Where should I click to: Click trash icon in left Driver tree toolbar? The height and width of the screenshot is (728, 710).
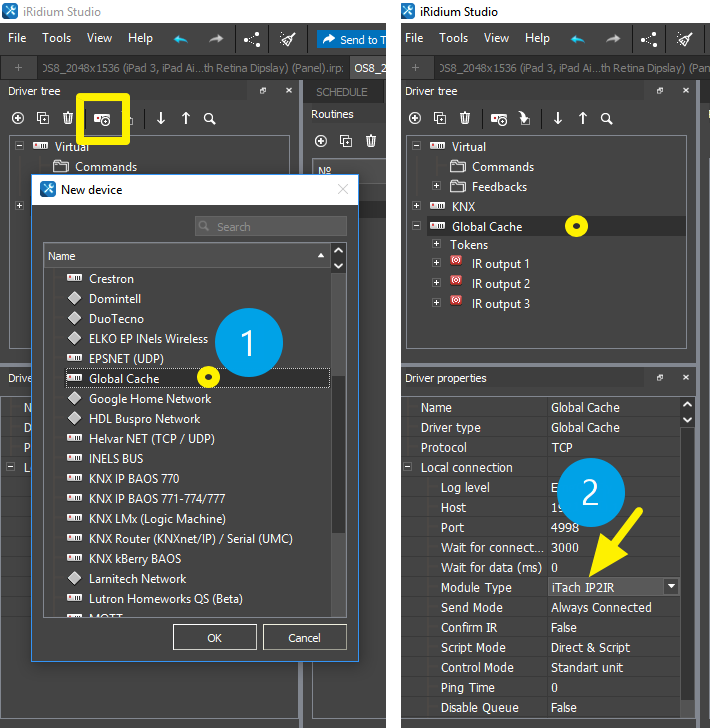[x=68, y=118]
